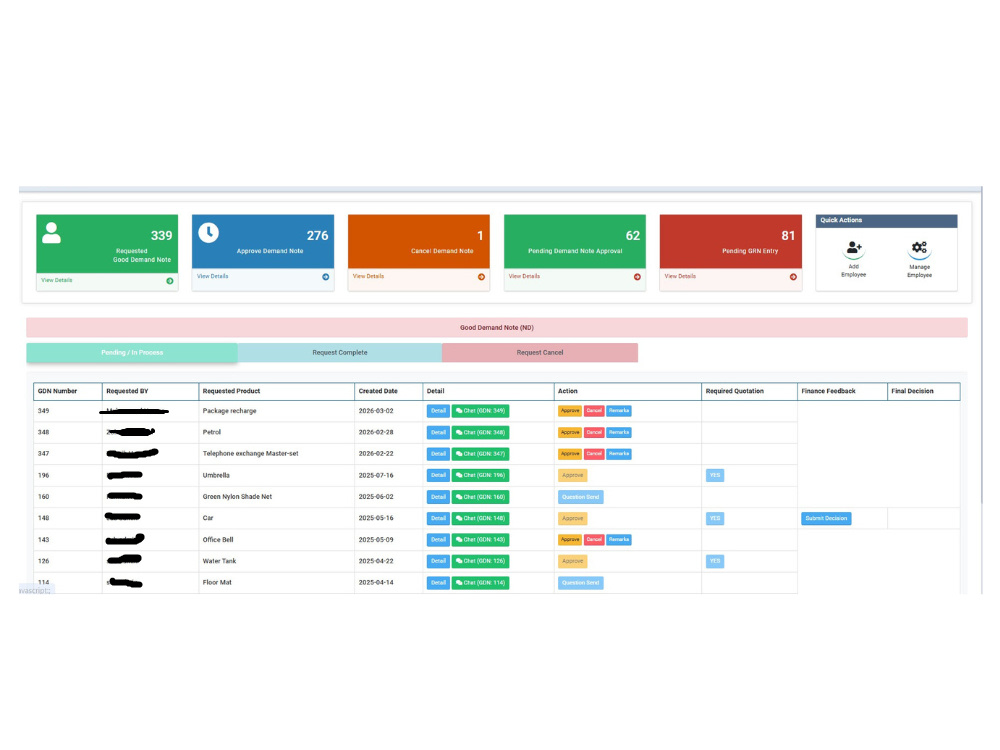The height and width of the screenshot is (750, 1000).
Task: Approve the Package recharge request
Action: pyautogui.click(x=570, y=411)
